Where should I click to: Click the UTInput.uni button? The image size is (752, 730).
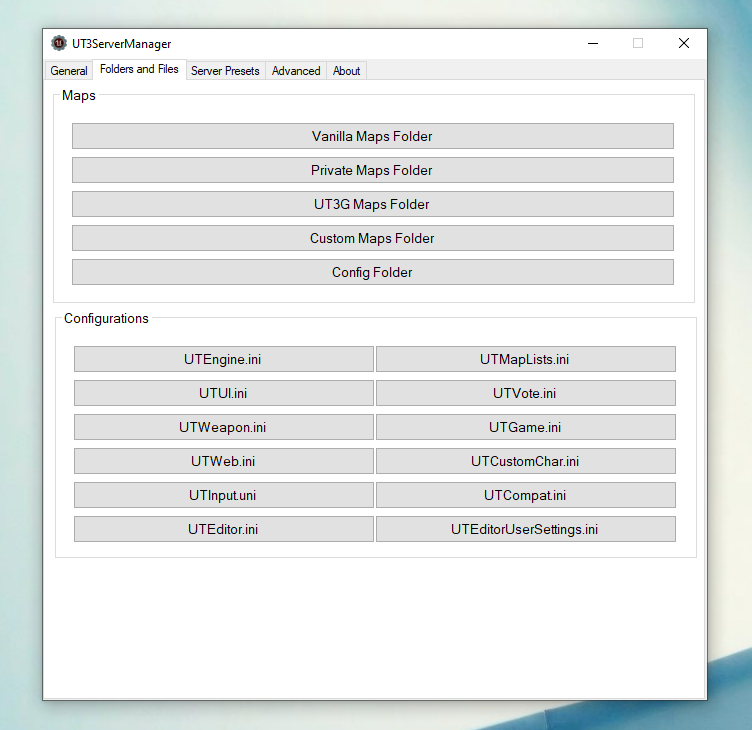pyautogui.click(x=223, y=495)
